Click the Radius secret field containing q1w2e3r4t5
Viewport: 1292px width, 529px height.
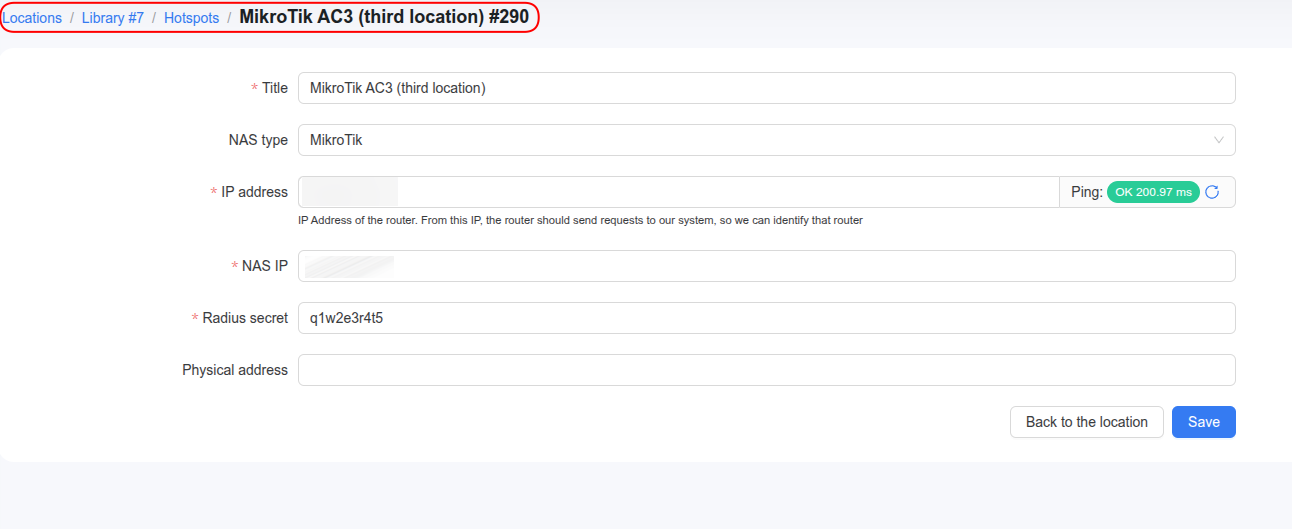[767, 318]
